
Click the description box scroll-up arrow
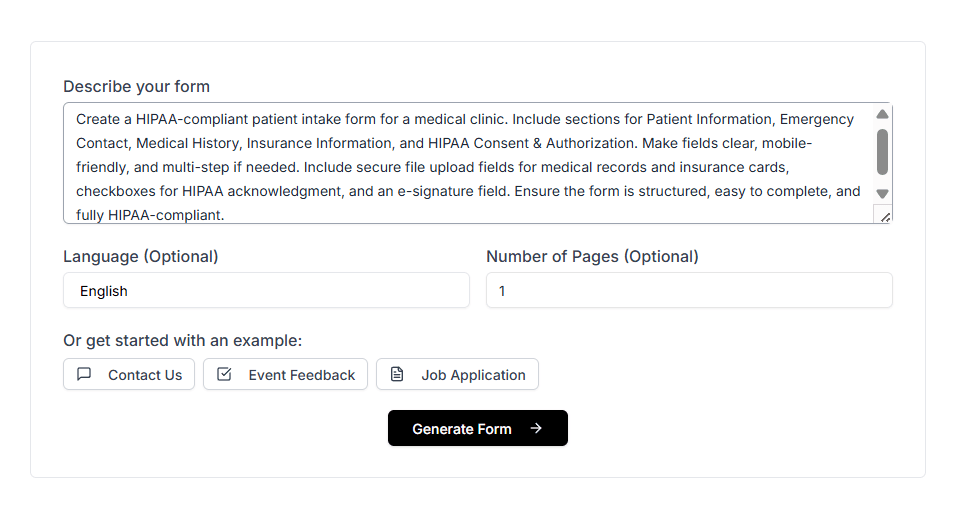(x=882, y=115)
